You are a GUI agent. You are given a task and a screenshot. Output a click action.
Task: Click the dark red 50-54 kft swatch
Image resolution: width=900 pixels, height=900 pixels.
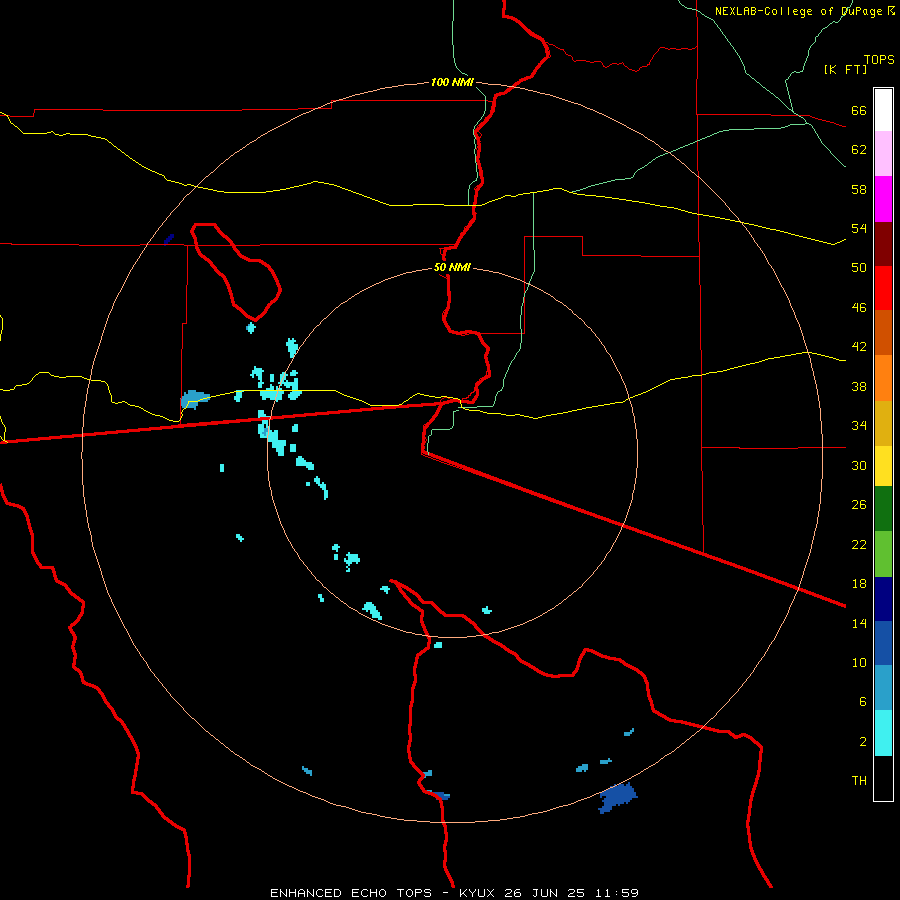pyautogui.click(x=883, y=244)
